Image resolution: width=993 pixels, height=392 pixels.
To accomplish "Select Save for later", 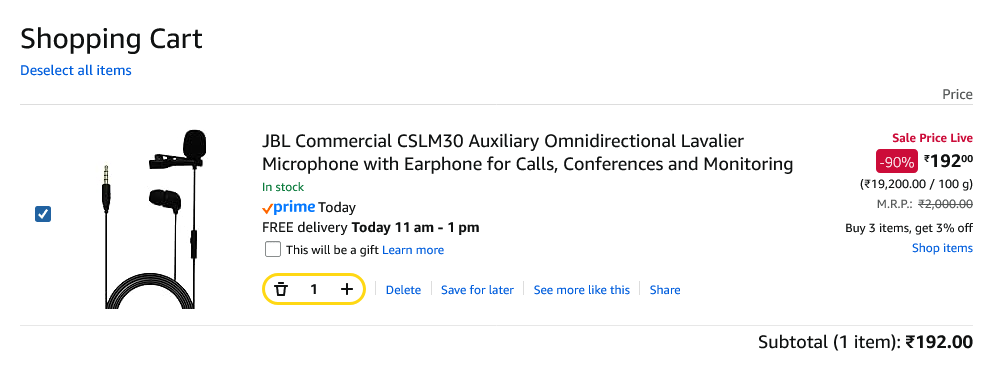I will 478,290.
